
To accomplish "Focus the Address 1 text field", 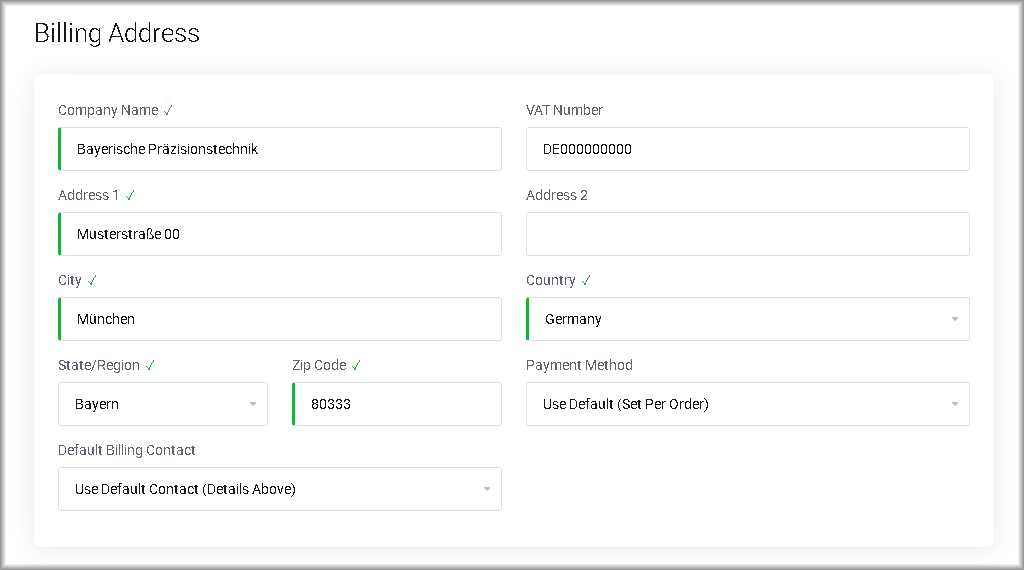I will [x=280, y=234].
